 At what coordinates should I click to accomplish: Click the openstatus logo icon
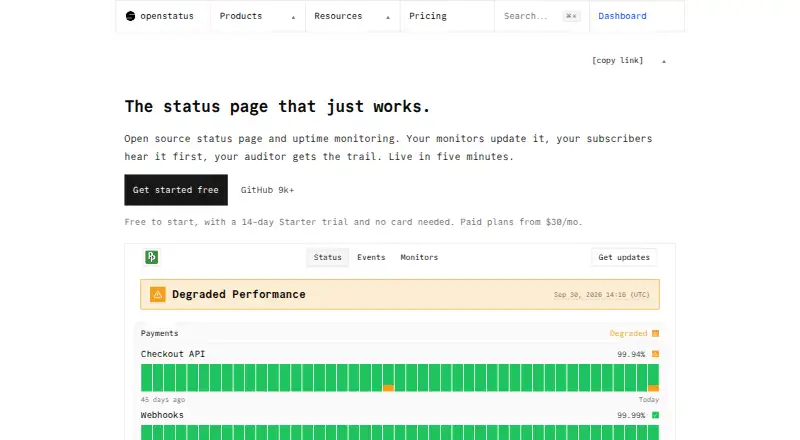pyautogui.click(x=131, y=16)
